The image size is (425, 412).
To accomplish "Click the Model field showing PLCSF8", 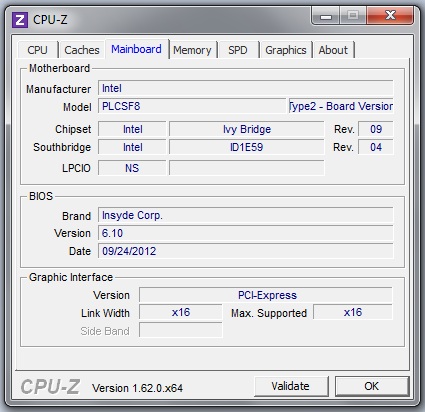I will pyautogui.click(x=192, y=106).
